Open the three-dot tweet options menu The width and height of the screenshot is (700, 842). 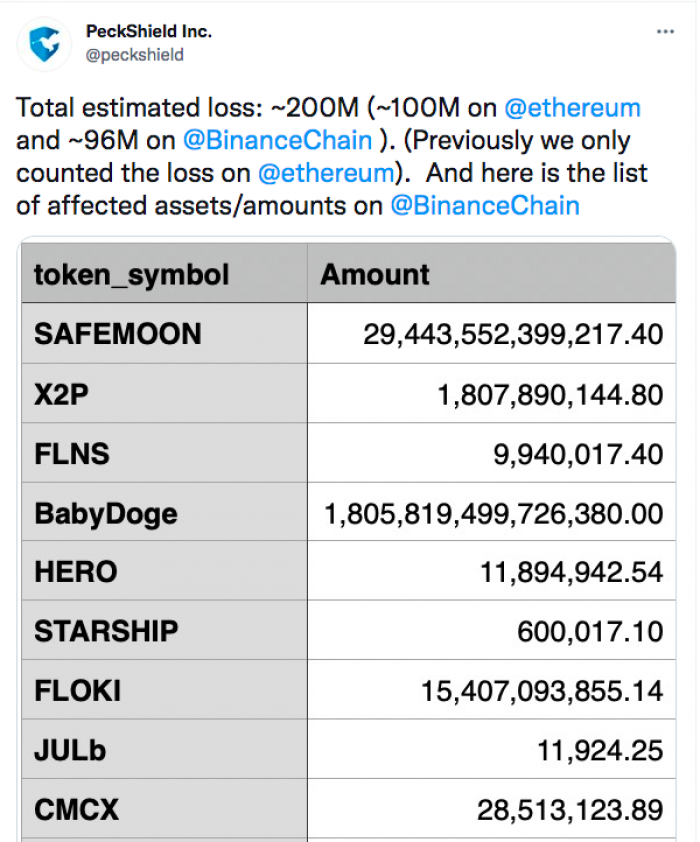pos(665,32)
